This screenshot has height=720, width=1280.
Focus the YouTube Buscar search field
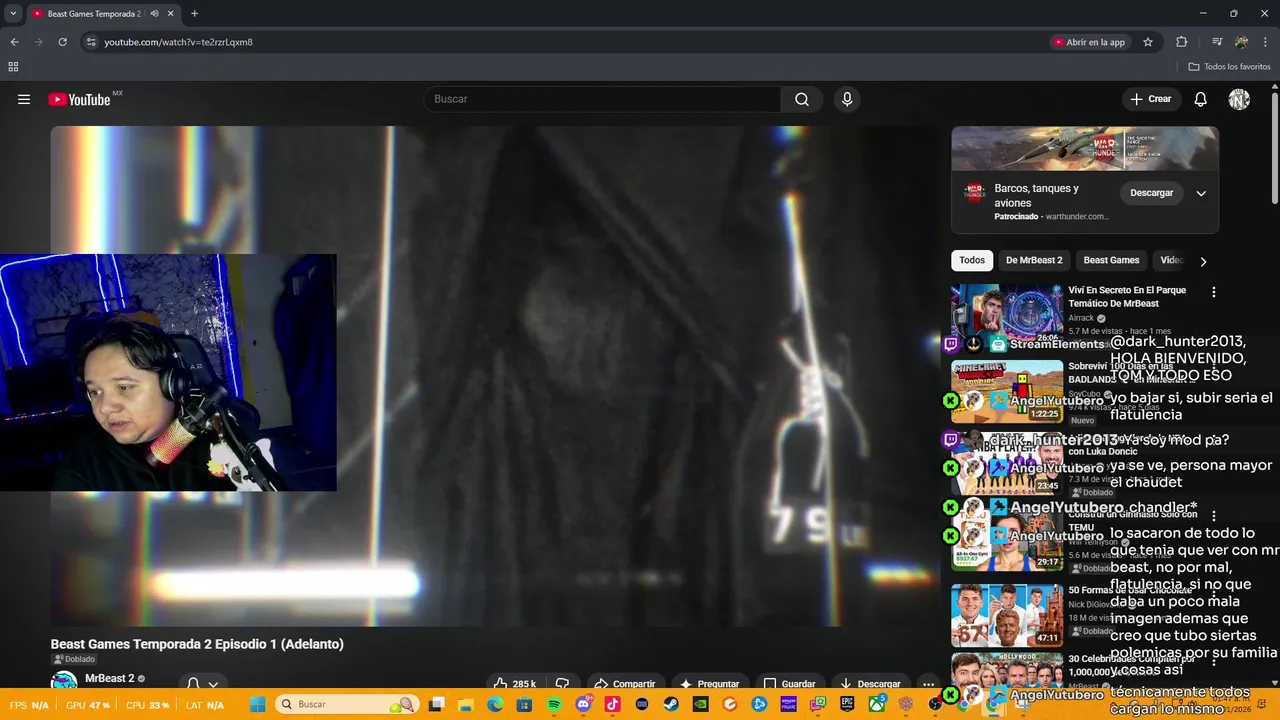click(x=603, y=99)
